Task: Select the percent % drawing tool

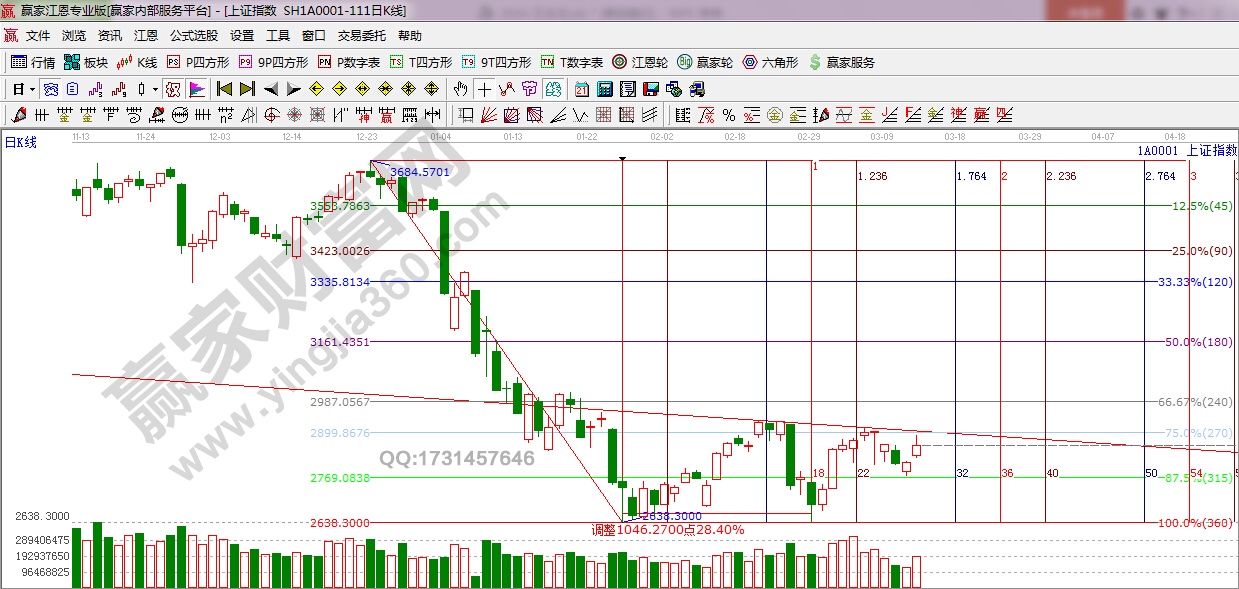Action: click(729, 114)
